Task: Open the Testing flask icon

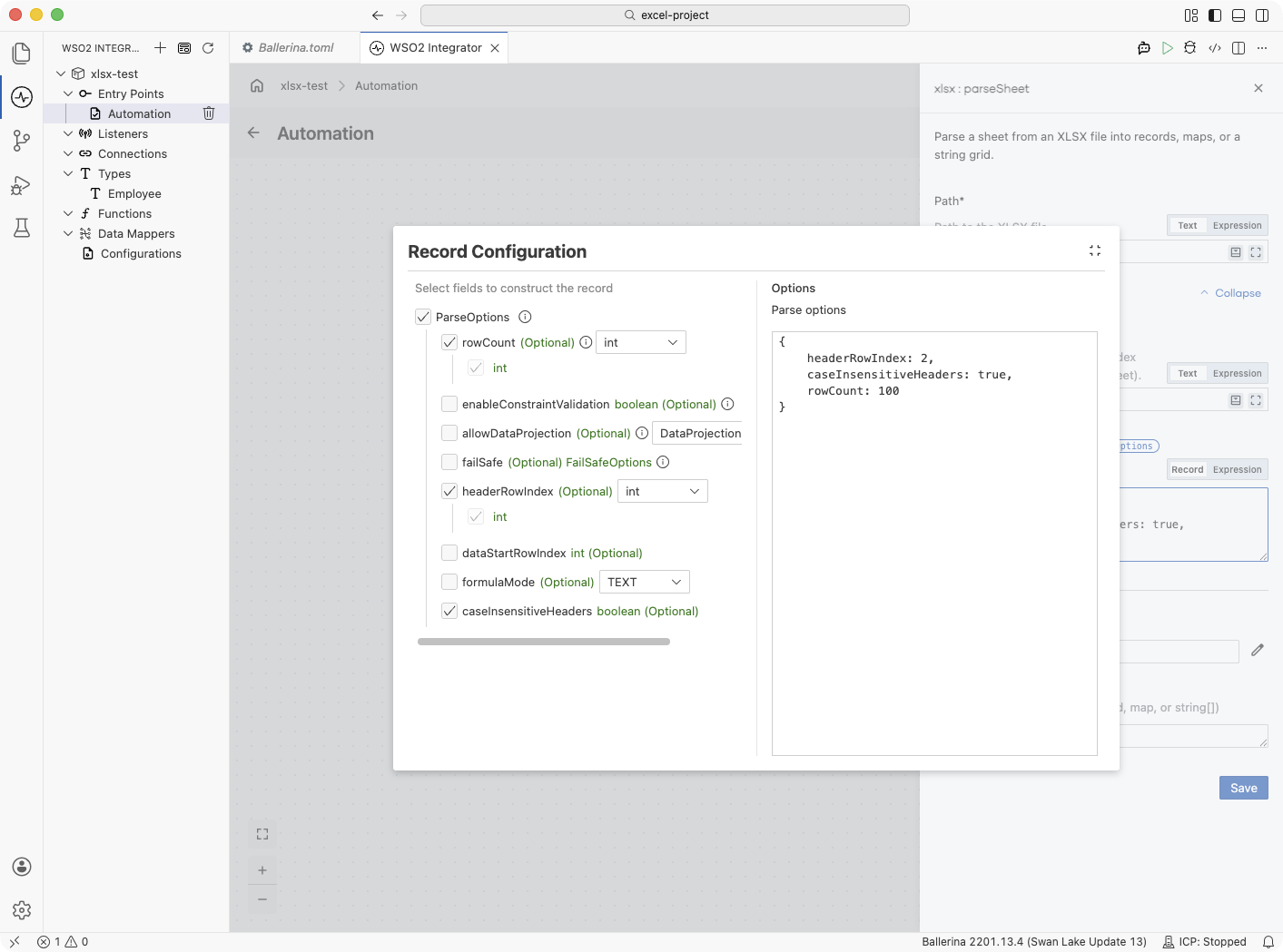Action: tap(22, 228)
